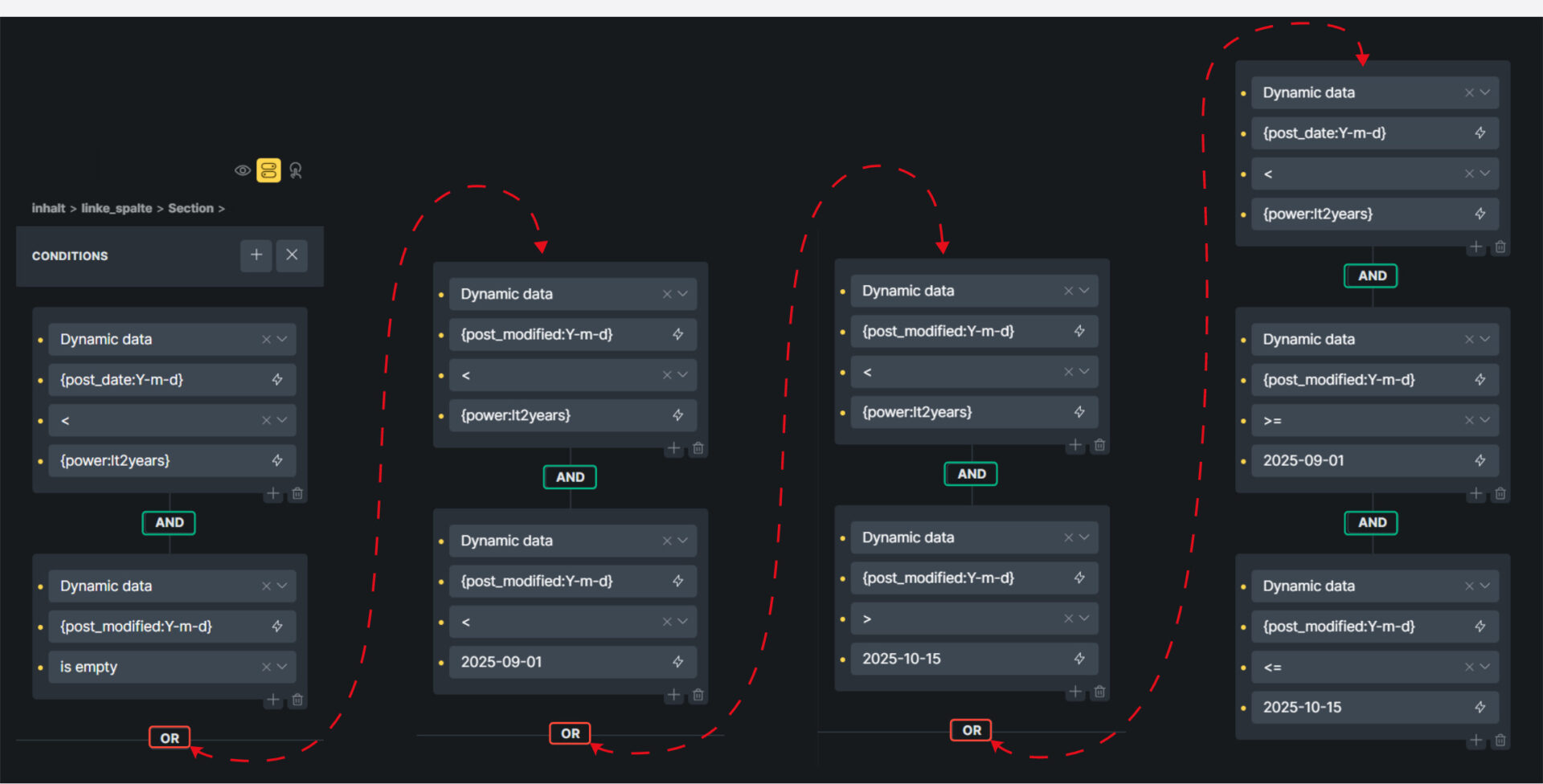Delete the condition containing 'is empty'

click(x=297, y=700)
